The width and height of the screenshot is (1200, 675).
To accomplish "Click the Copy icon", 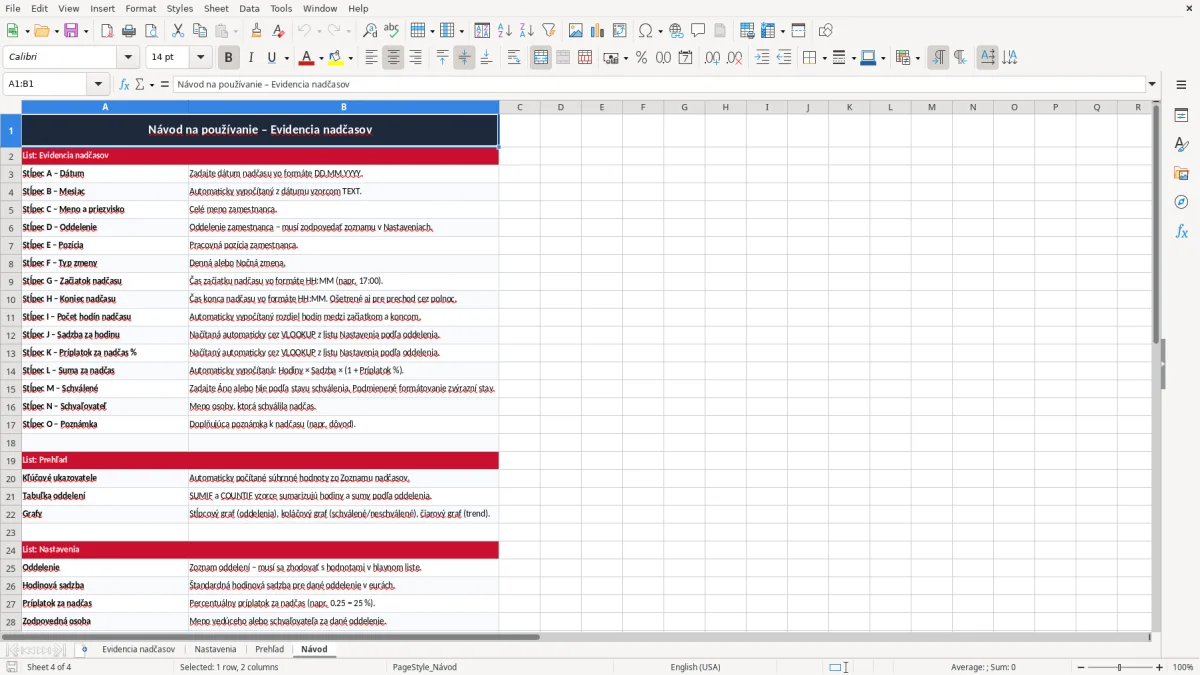I will (x=200, y=31).
